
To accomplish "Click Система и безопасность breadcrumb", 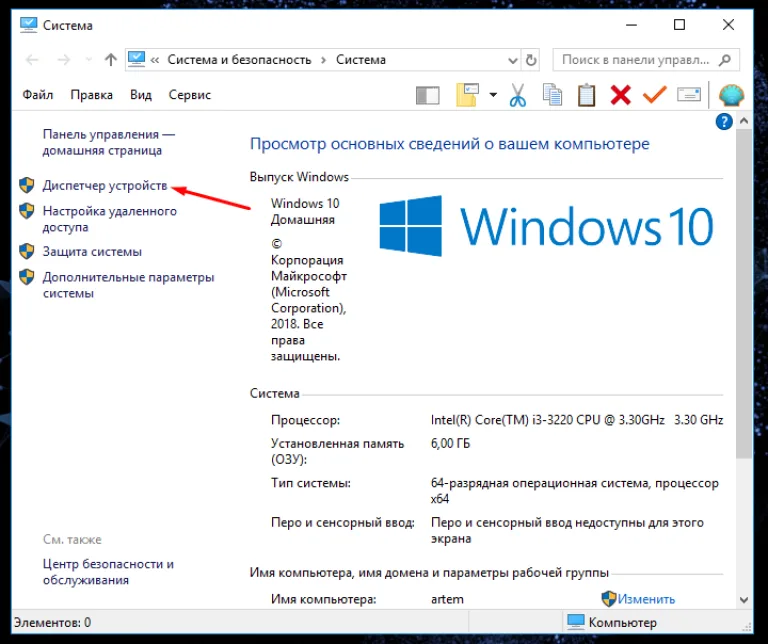I will (240, 60).
